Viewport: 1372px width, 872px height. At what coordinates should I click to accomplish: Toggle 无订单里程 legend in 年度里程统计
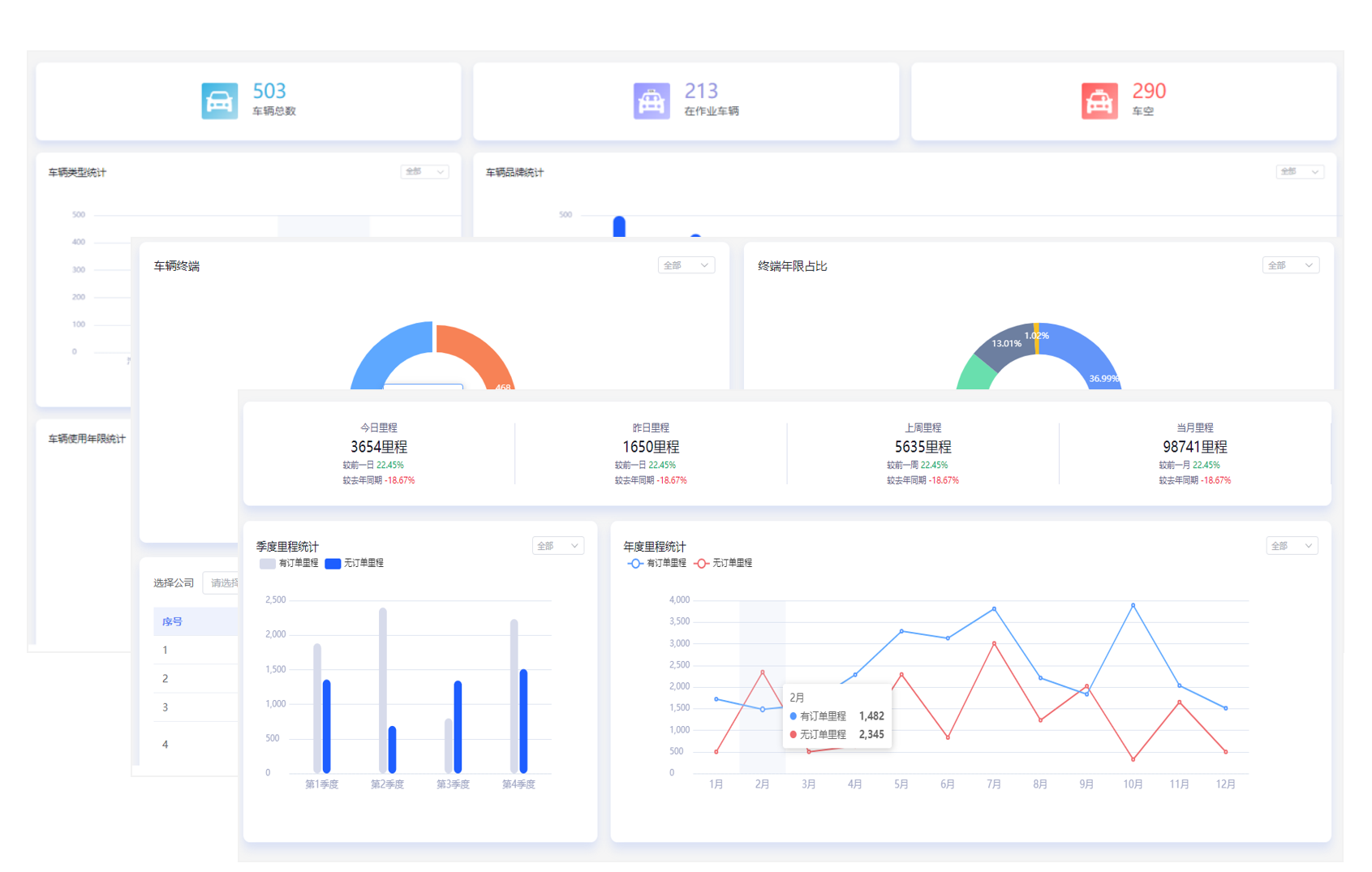click(723, 563)
